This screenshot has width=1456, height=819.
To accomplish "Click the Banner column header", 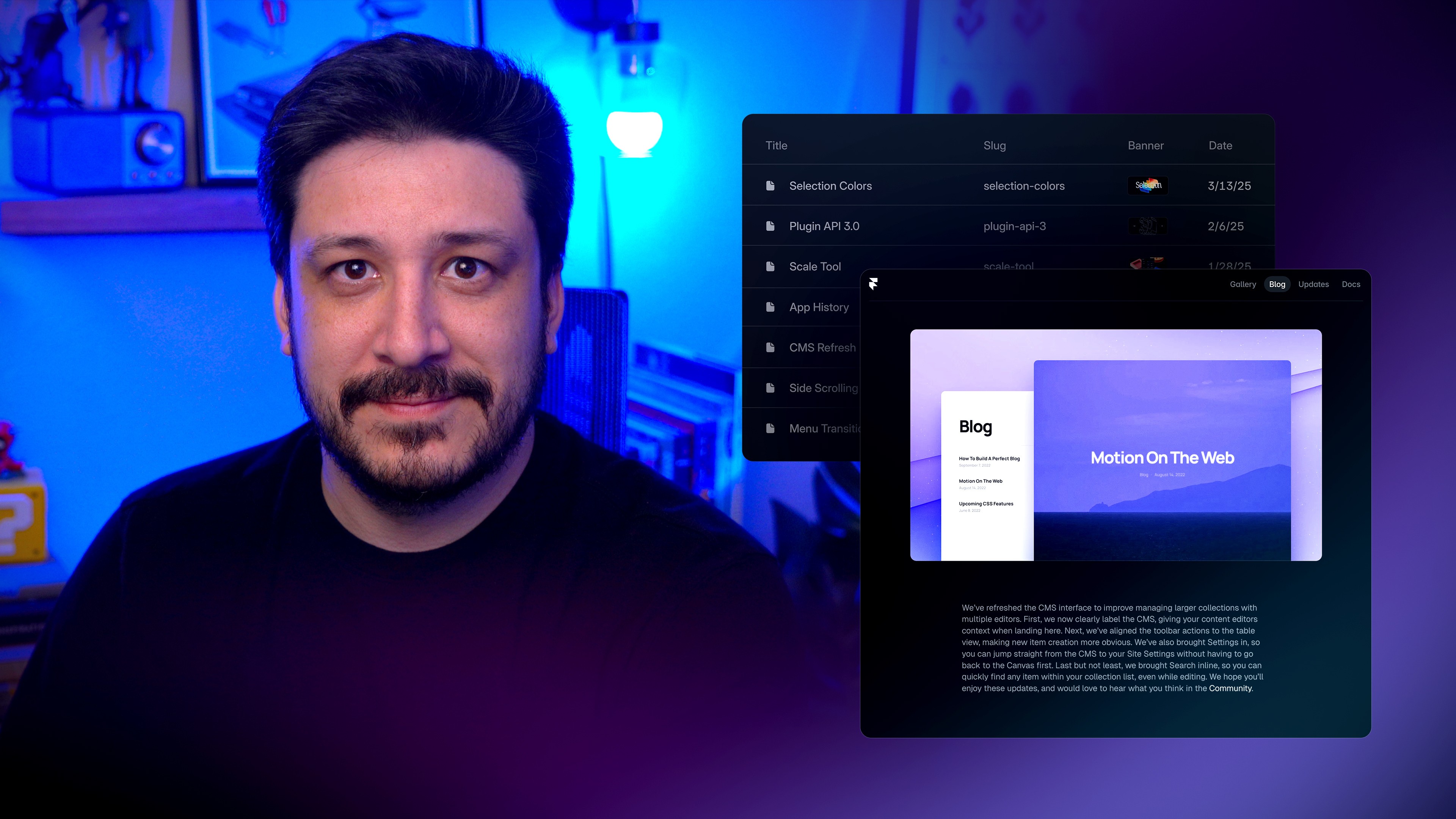I will pos(1146,145).
